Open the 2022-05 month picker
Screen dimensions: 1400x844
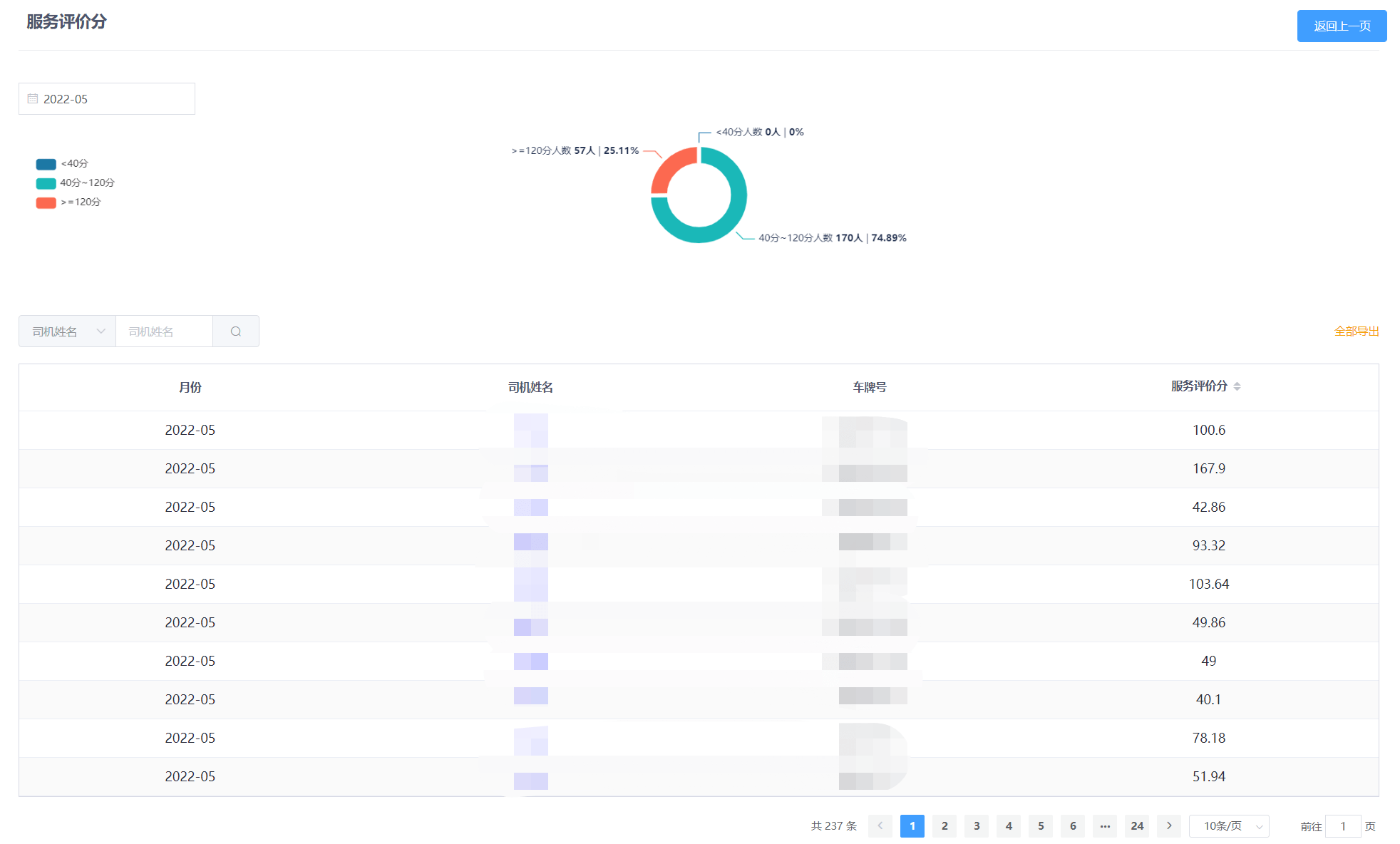(x=107, y=99)
